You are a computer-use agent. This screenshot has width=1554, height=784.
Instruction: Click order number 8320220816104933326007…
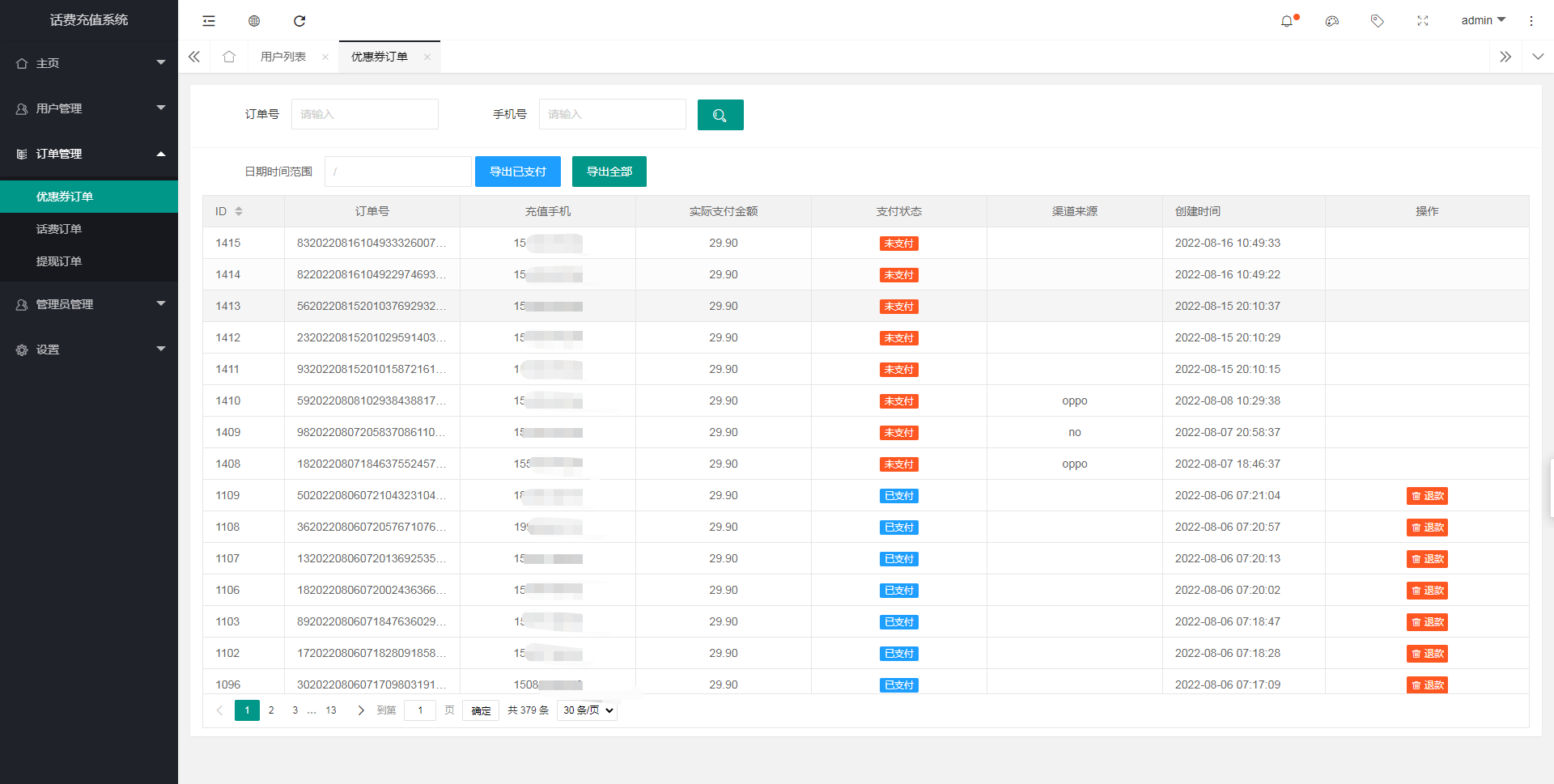tap(372, 243)
